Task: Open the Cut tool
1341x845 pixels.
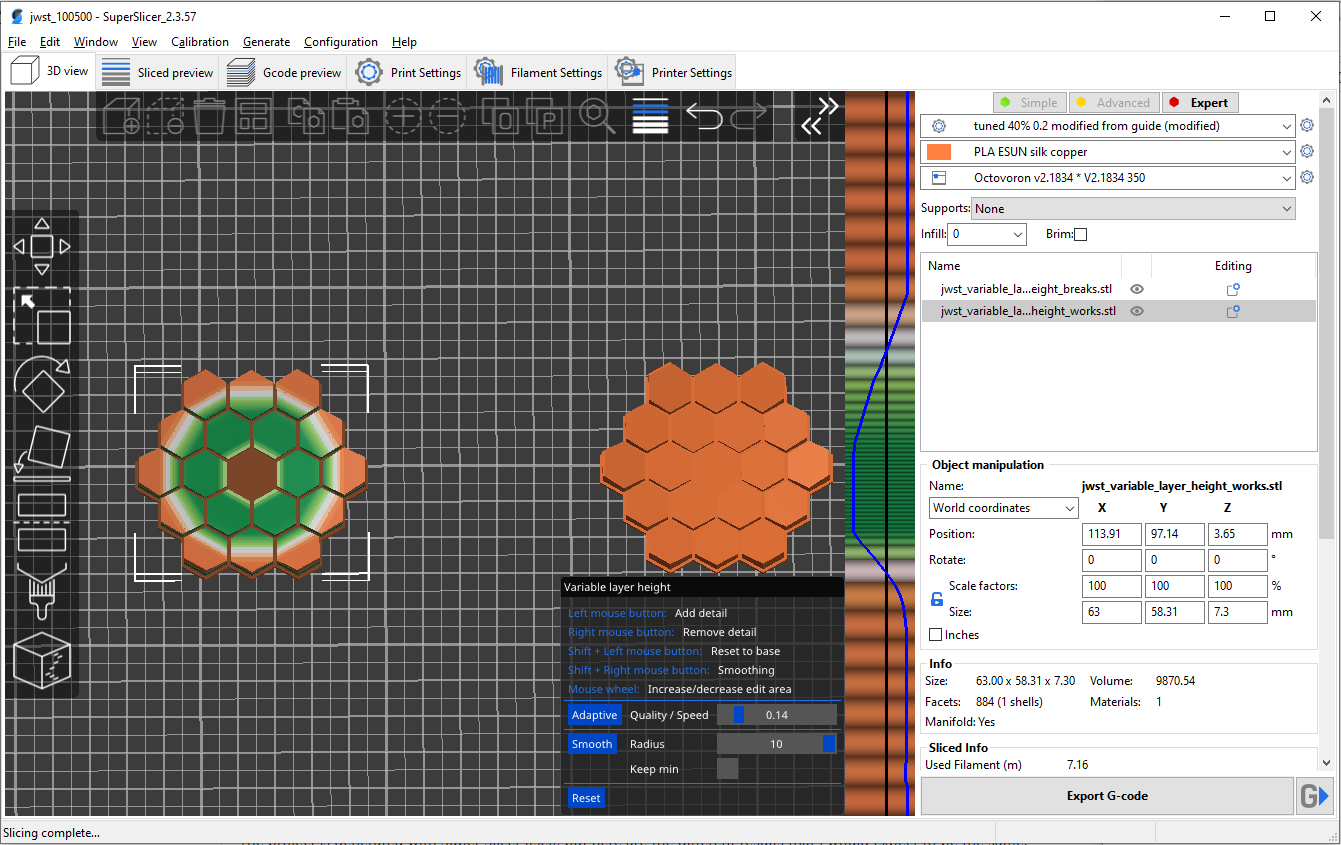Action: [41, 521]
